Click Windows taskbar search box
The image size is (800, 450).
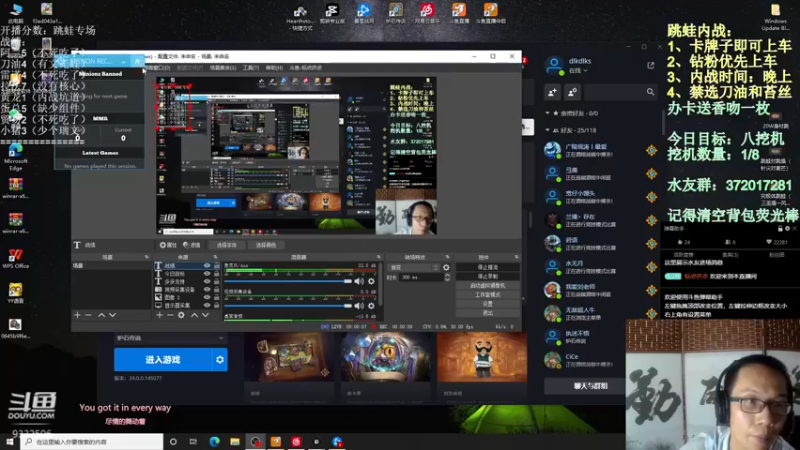tap(92, 441)
